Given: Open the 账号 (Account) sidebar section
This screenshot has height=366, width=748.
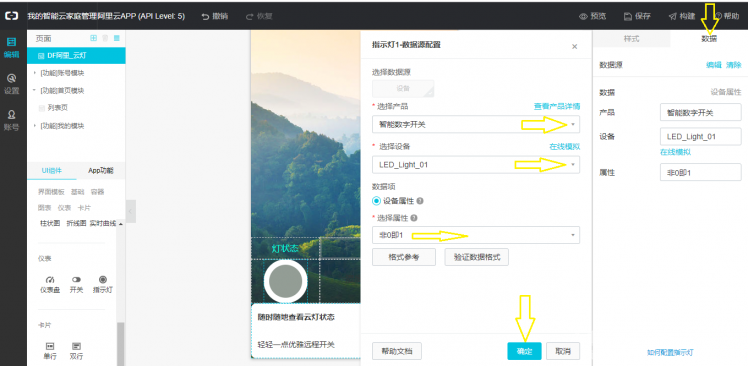Looking at the screenshot, I should [x=11, y=121].
